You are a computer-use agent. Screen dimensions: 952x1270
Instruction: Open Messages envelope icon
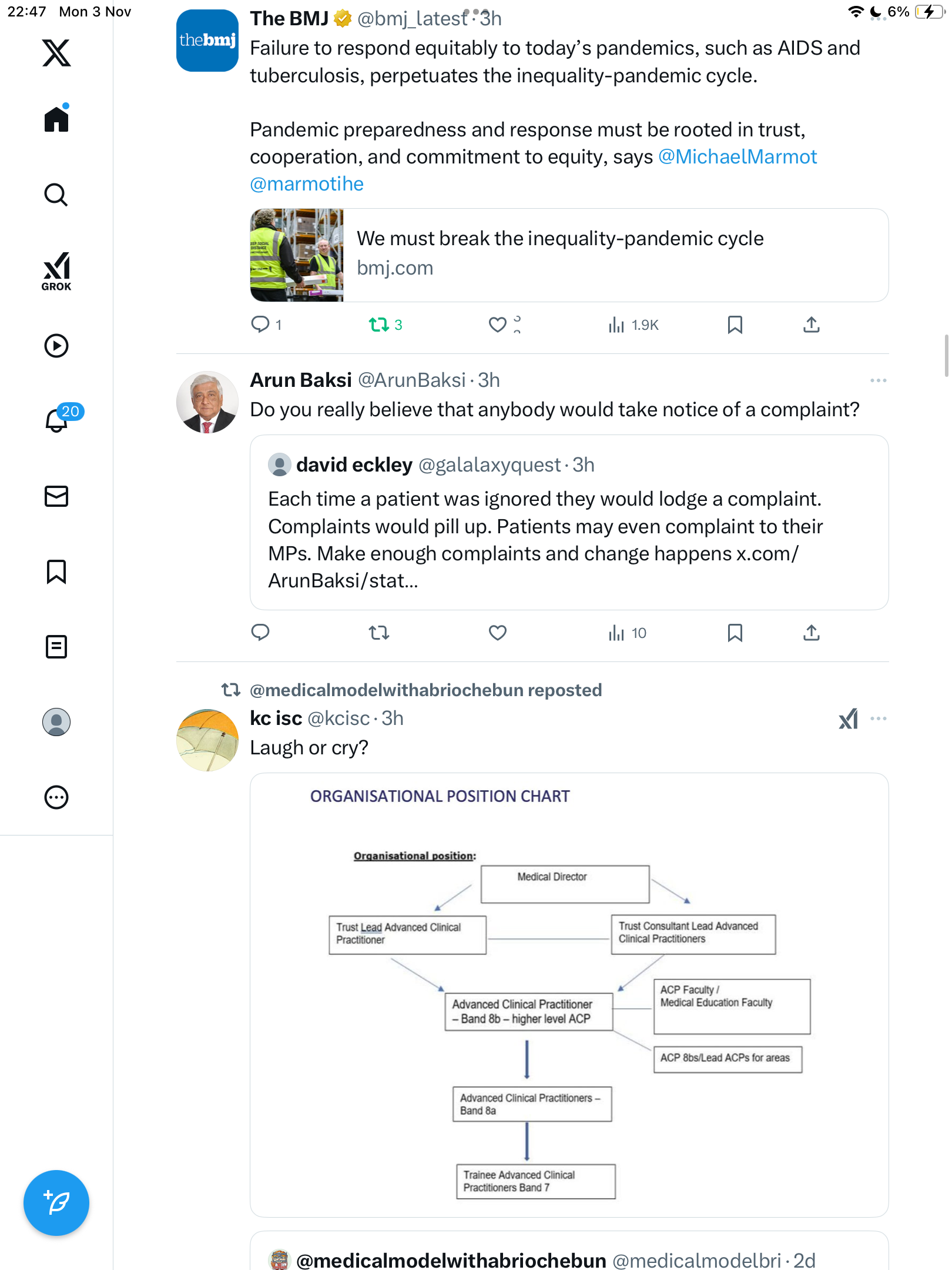[x=56, y=496]
